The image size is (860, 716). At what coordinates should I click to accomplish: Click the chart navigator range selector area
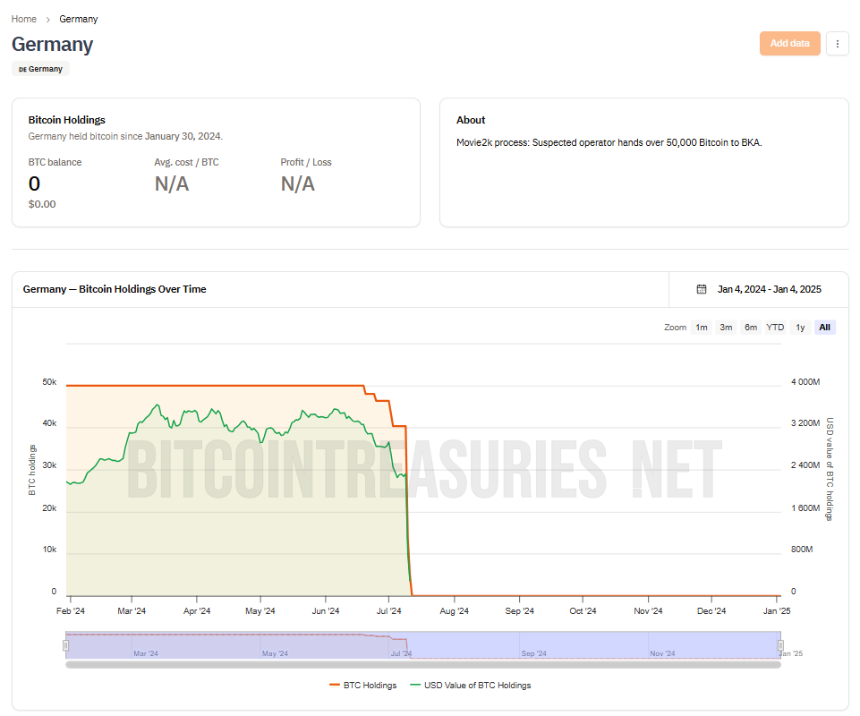click(x=423, y=645)
